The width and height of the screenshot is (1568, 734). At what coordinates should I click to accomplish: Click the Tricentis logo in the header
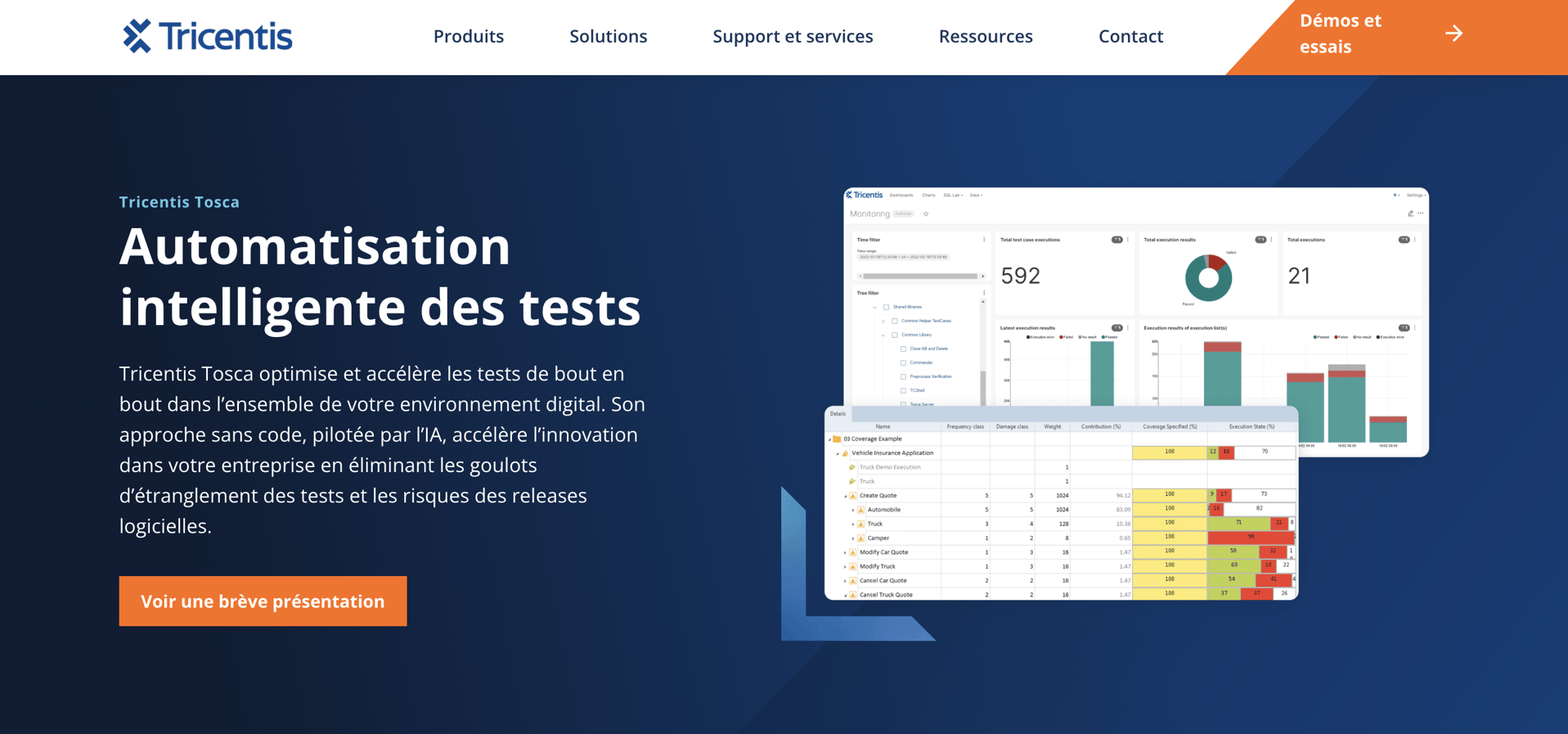pos(208,36)
